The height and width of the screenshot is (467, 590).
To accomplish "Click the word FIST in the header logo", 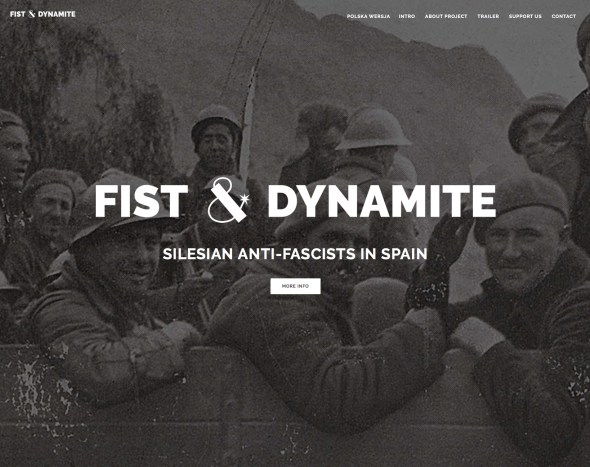I will pyautogui.click(x=18, y=14).
